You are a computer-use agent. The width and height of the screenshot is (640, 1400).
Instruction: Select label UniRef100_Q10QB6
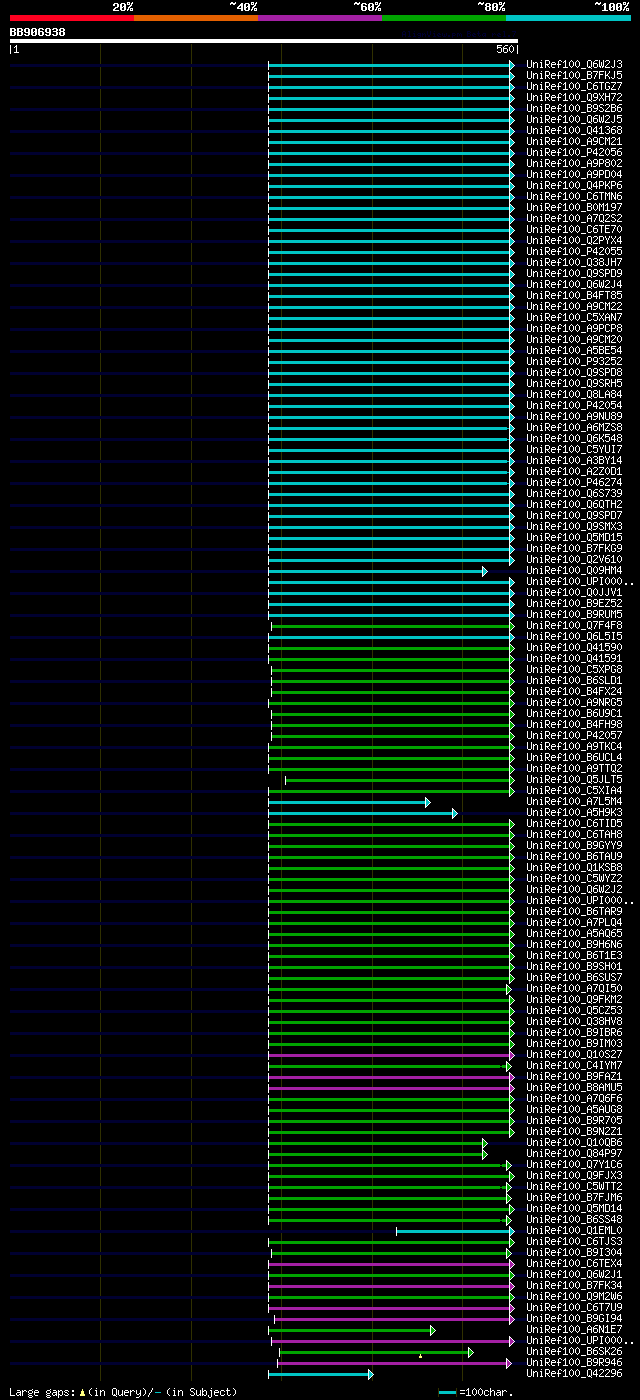(x=574, y=1143)
